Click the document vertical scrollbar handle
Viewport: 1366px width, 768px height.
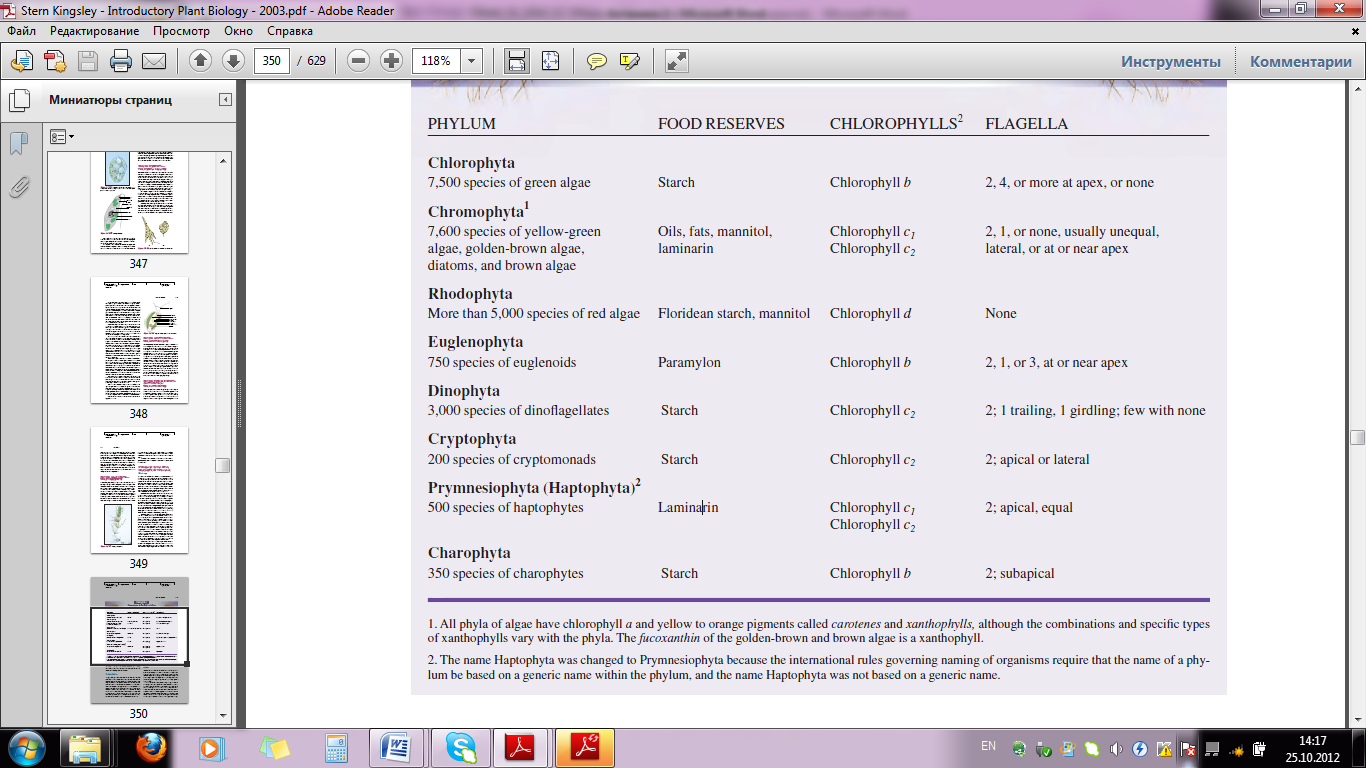point(1357,437)
